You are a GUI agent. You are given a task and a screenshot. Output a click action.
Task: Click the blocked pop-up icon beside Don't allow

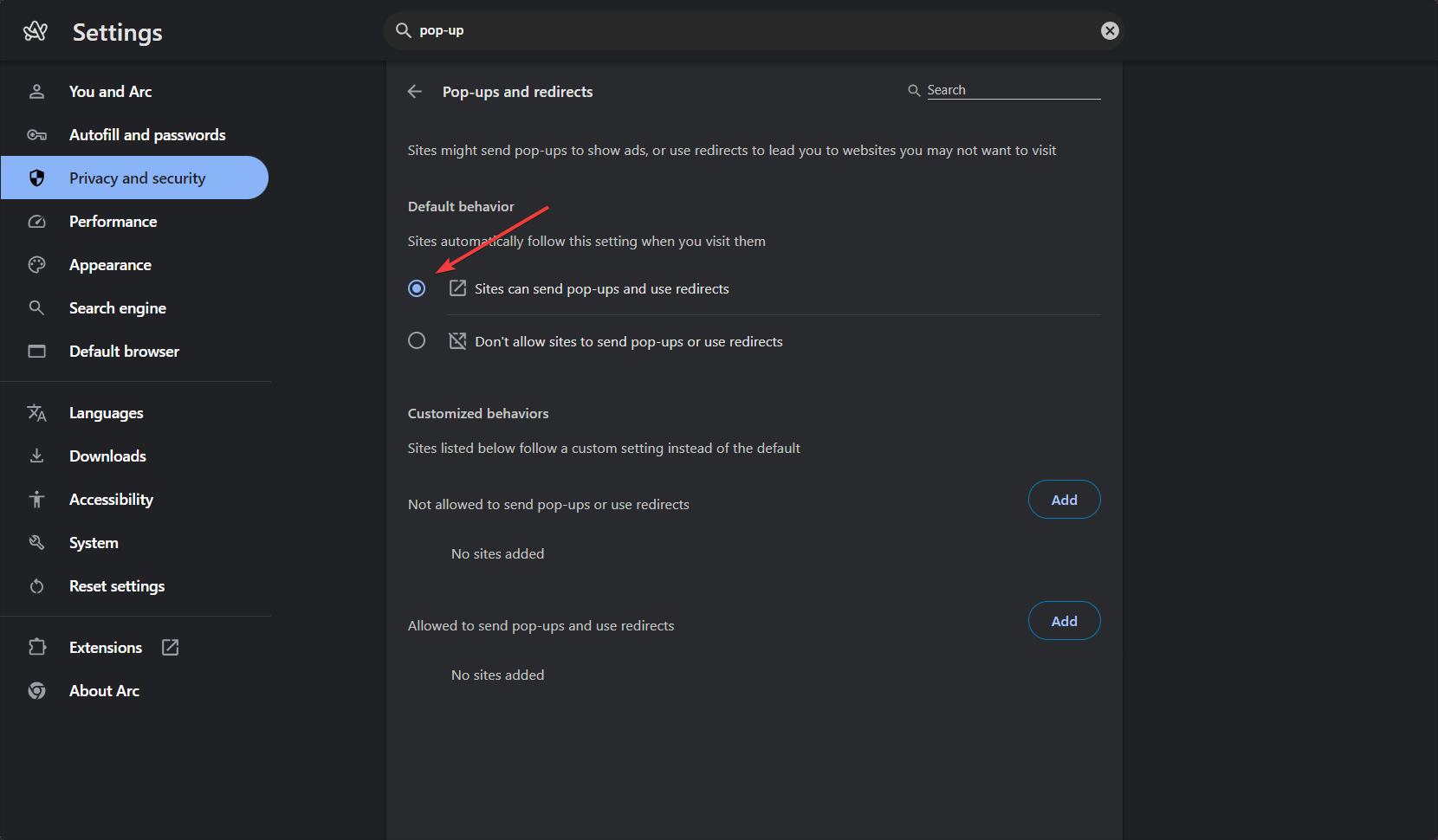457,341
